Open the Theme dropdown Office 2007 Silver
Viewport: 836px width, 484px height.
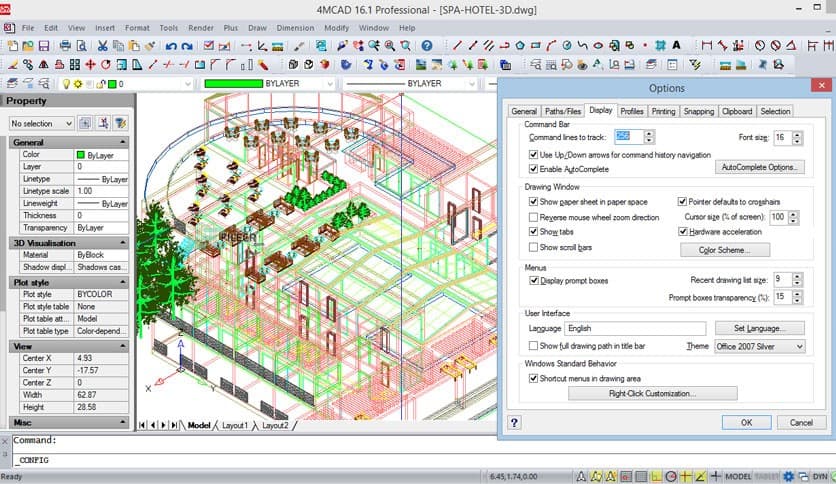759,346
